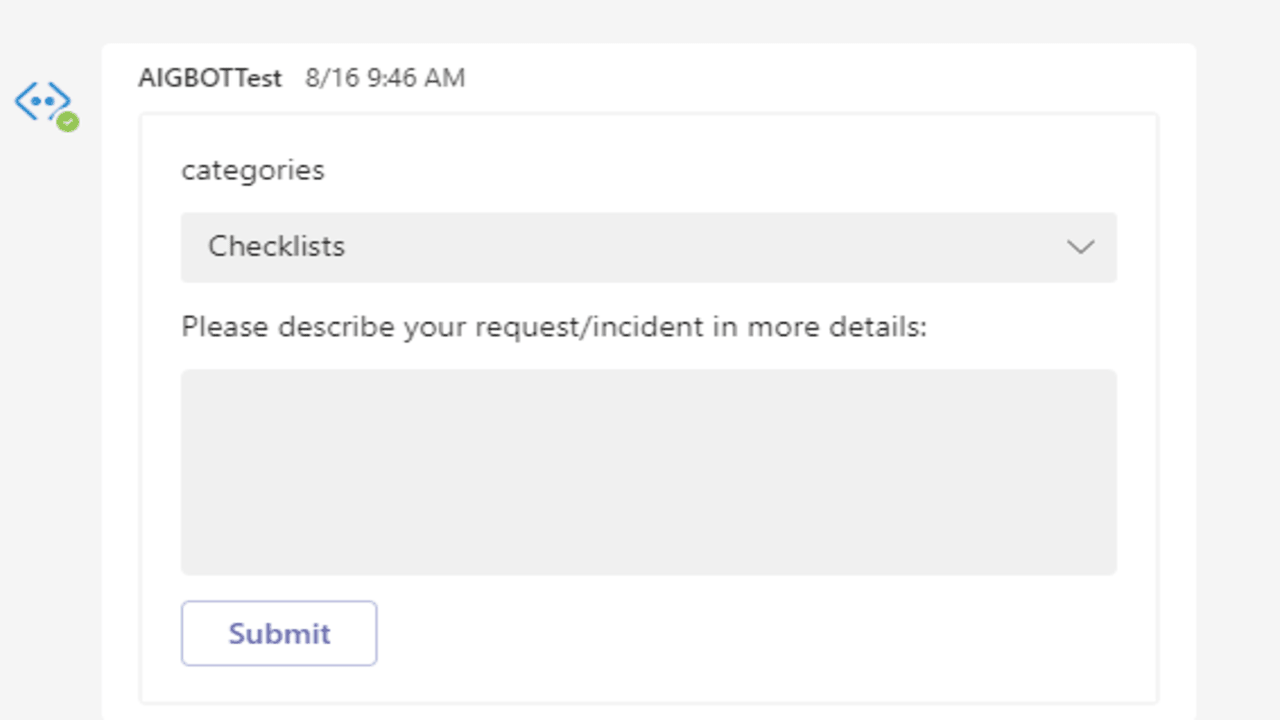Select the Checklists text in category selector

point(276,246)
